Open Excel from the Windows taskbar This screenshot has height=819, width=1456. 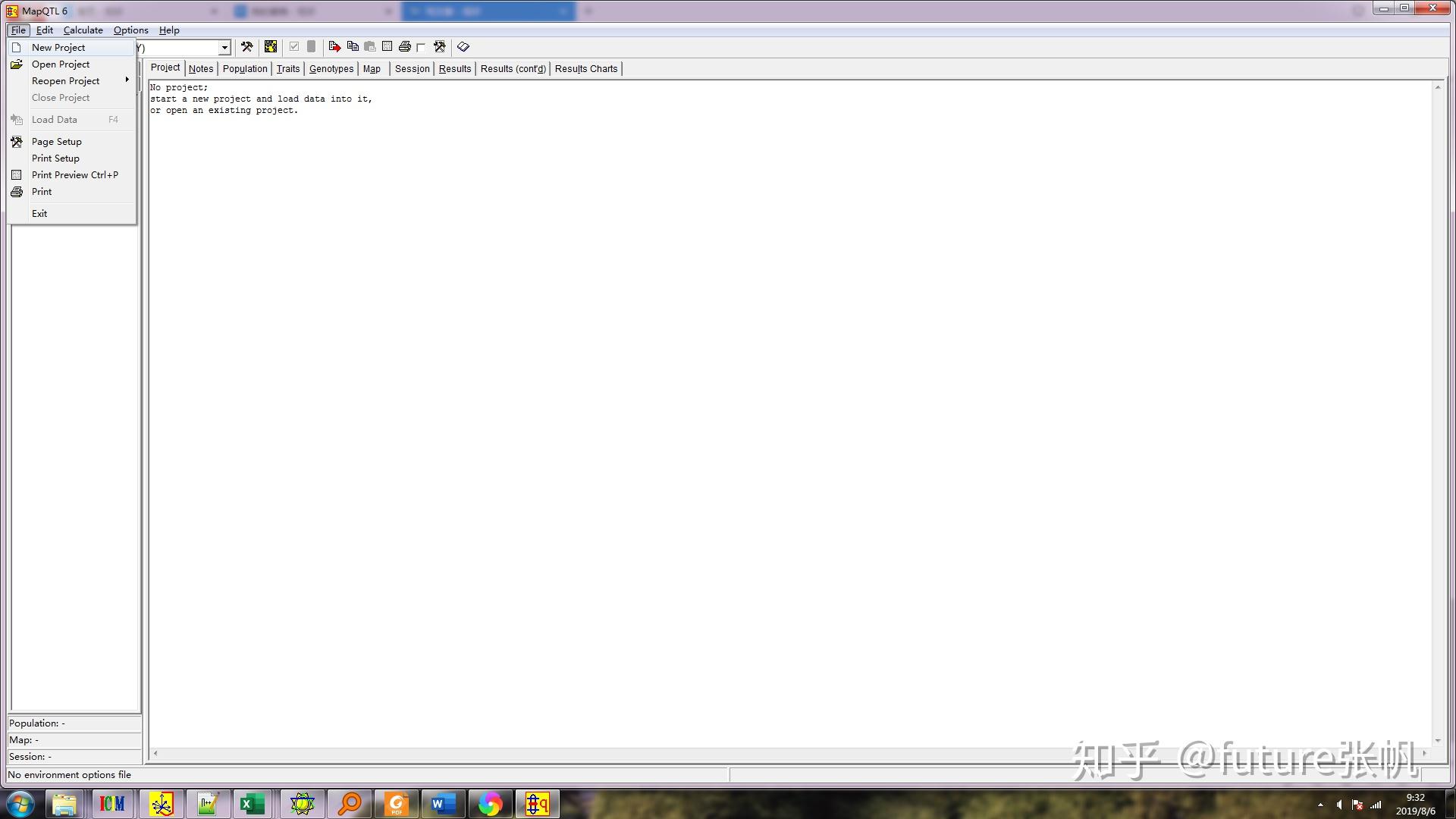coord(252,804)
